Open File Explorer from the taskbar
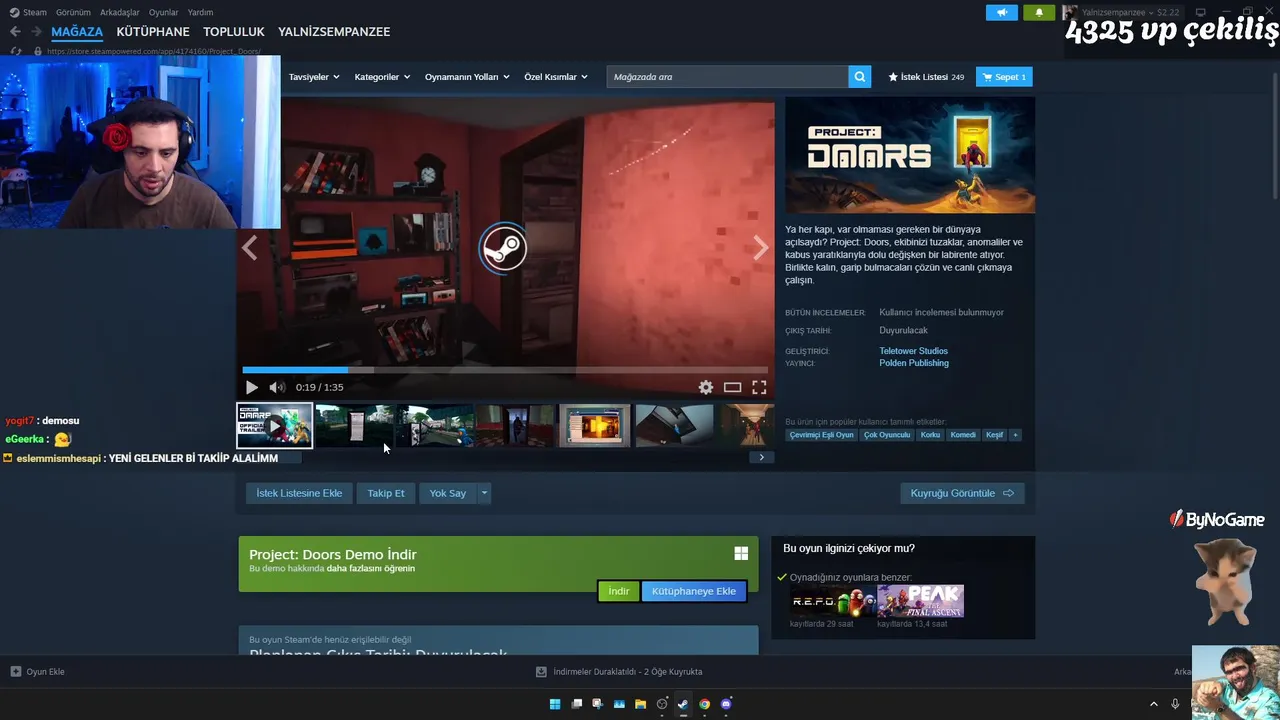Viewport: 1280px width, 720px height. pos(640,704)
